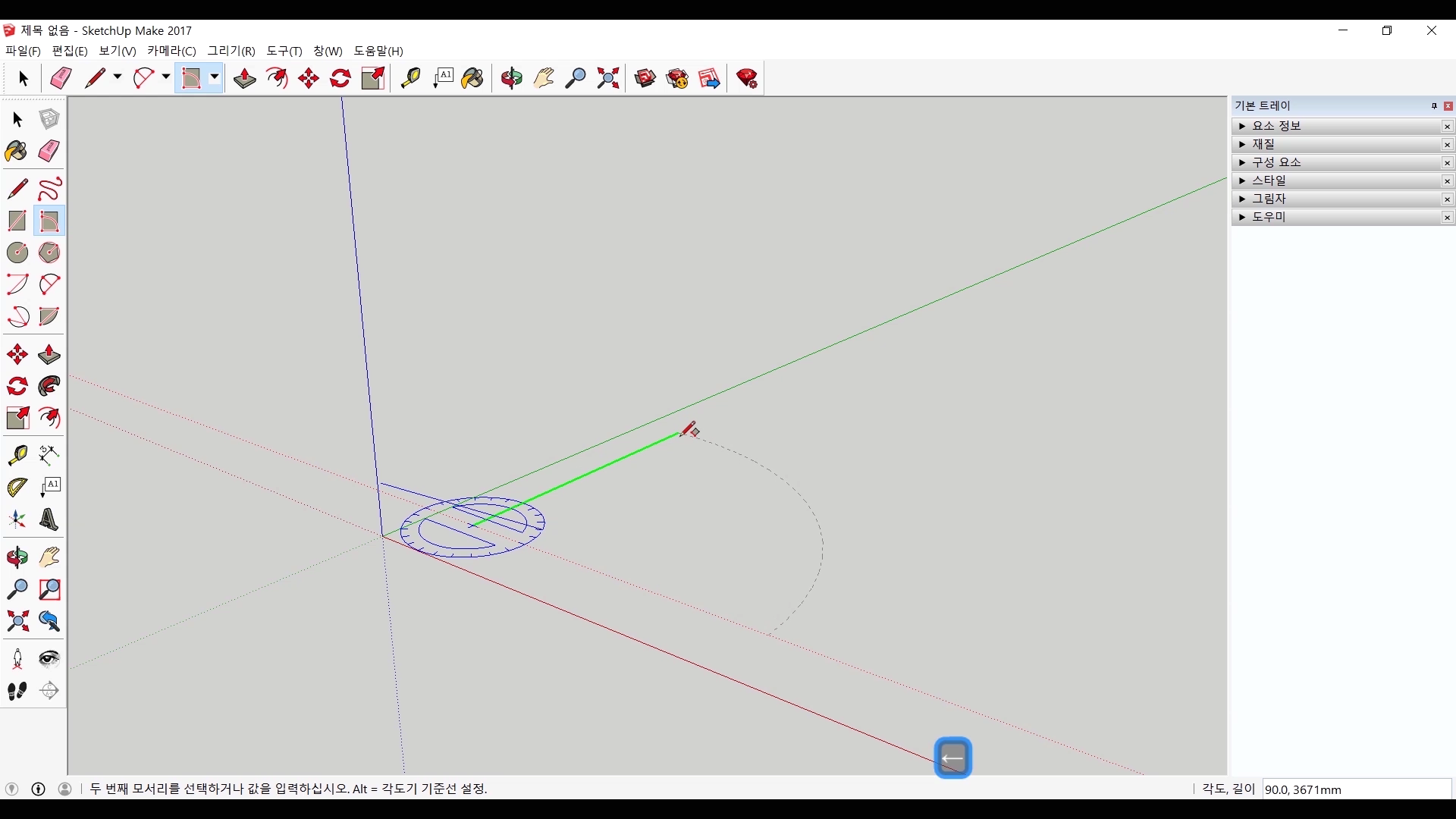Select the Freehand drawing tool
This screenshot has width=1456, height=819.
[49, 189]
